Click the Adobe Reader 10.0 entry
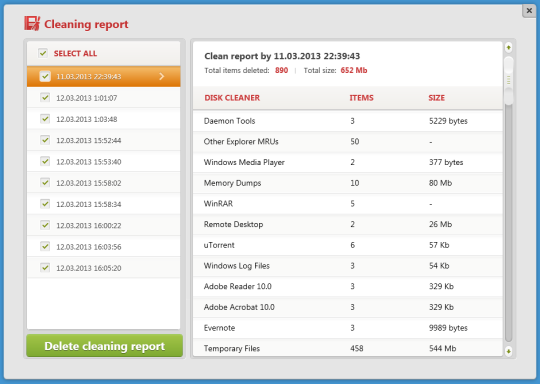The image size is (540, 384). point(348,286)
